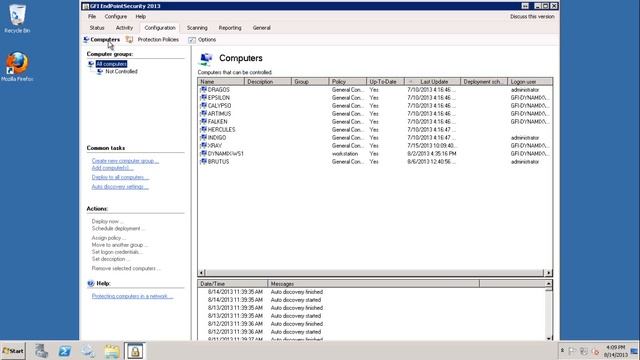Open the file explorer taskbar icon
The height and width of the screenshot is (360, 640).
[x=111, y=351]
